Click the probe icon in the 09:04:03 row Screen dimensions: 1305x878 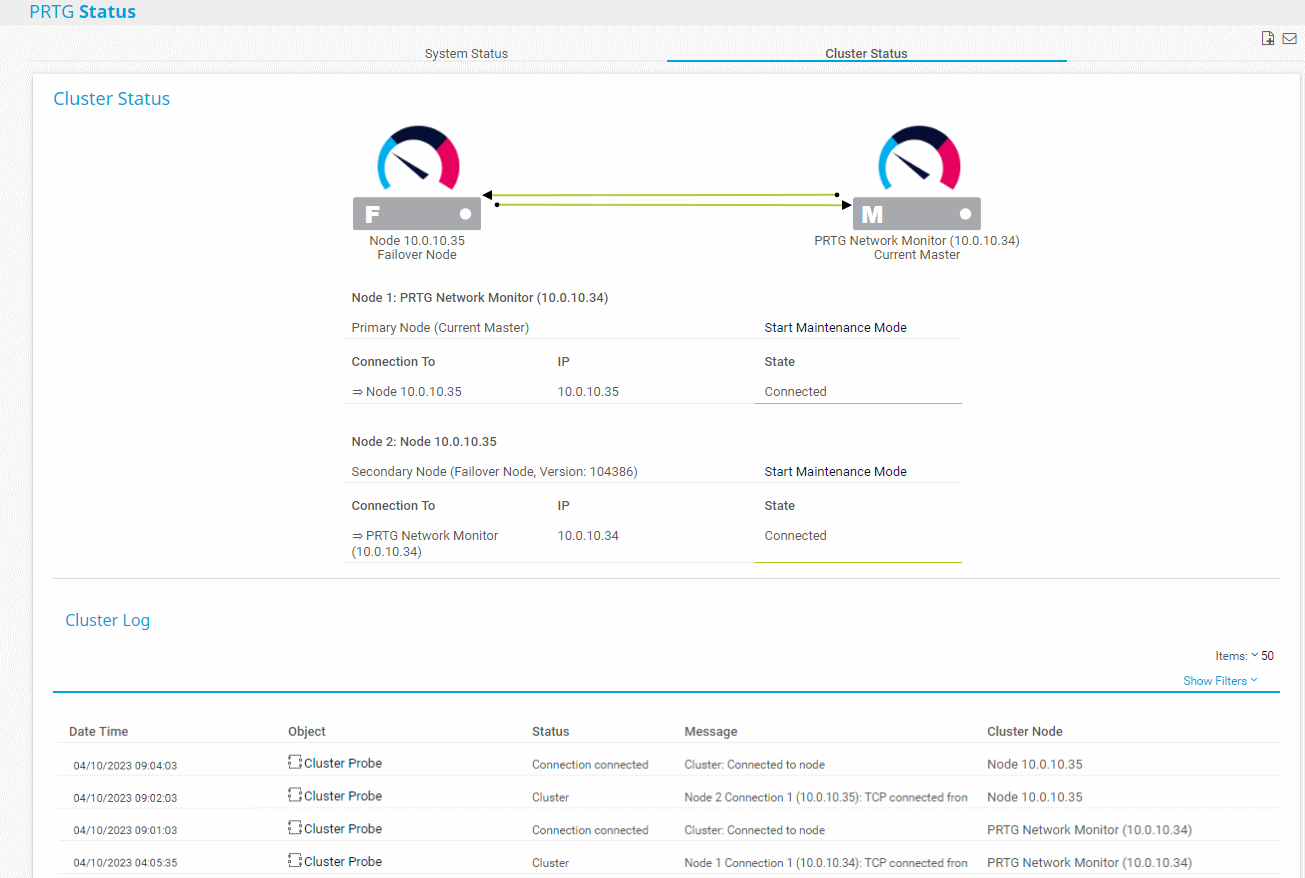pyautogui.click(x=295, y=763)
